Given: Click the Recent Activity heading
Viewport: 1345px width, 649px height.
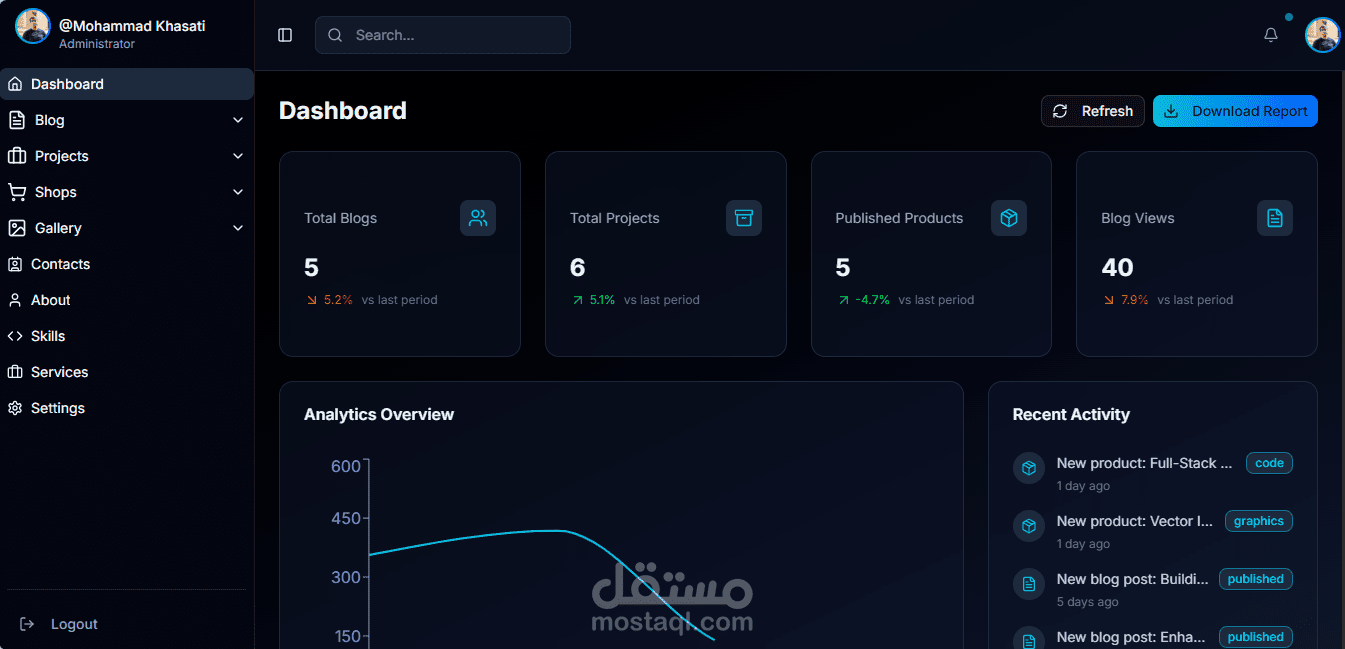Looking at the screenshot, I should coord(1071,414).
